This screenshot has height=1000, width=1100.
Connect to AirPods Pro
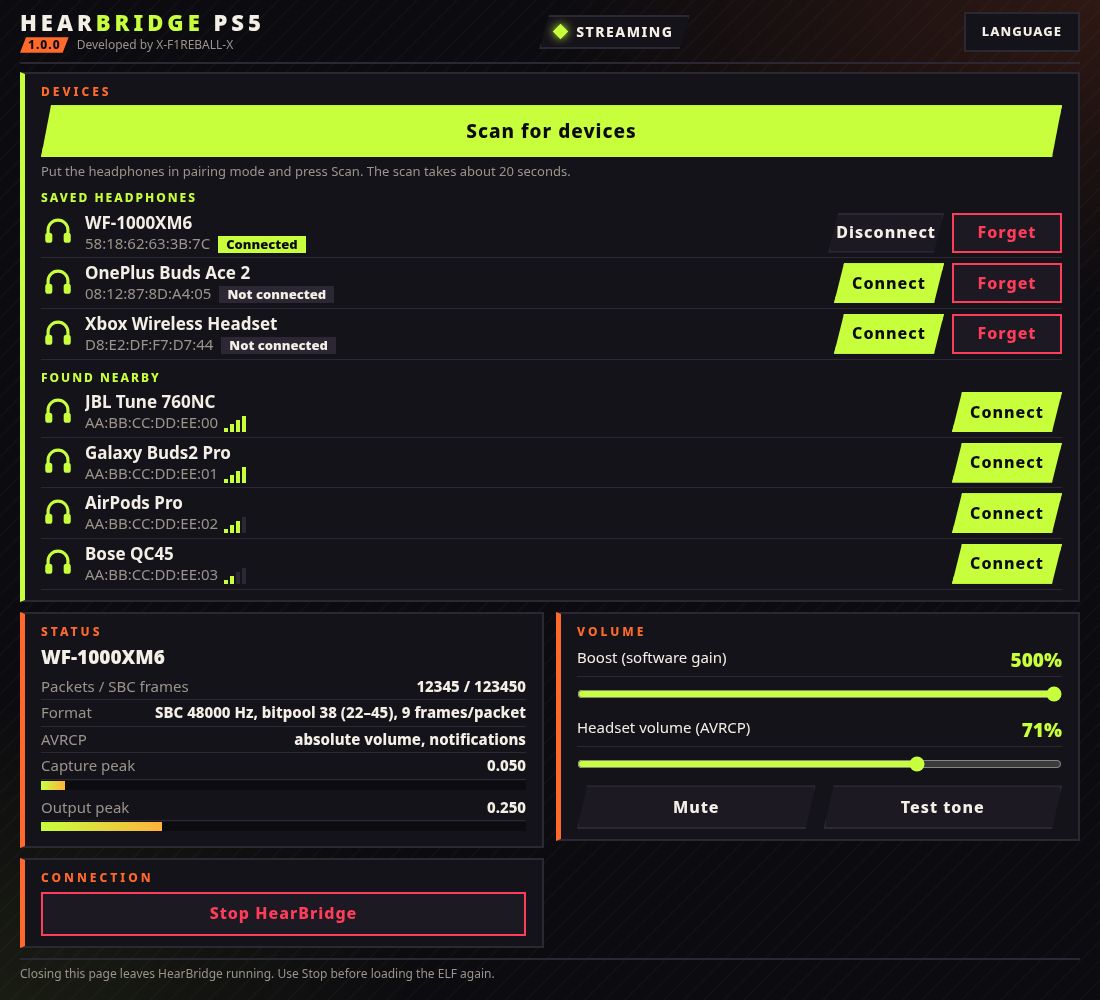coord(1007,513)
